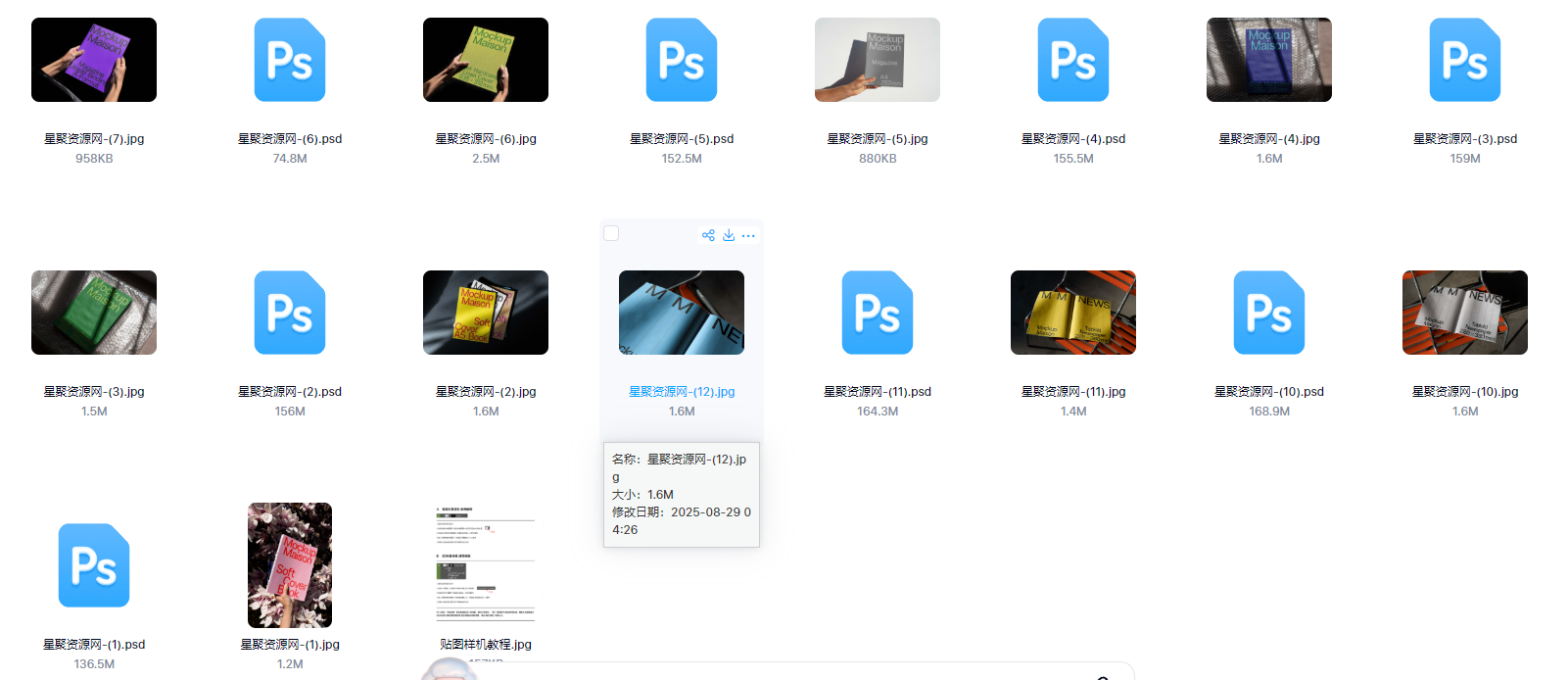Click the 1.4M size label
The width and height of the screenshot is (1568, 680).
[x=1073, y=412]
